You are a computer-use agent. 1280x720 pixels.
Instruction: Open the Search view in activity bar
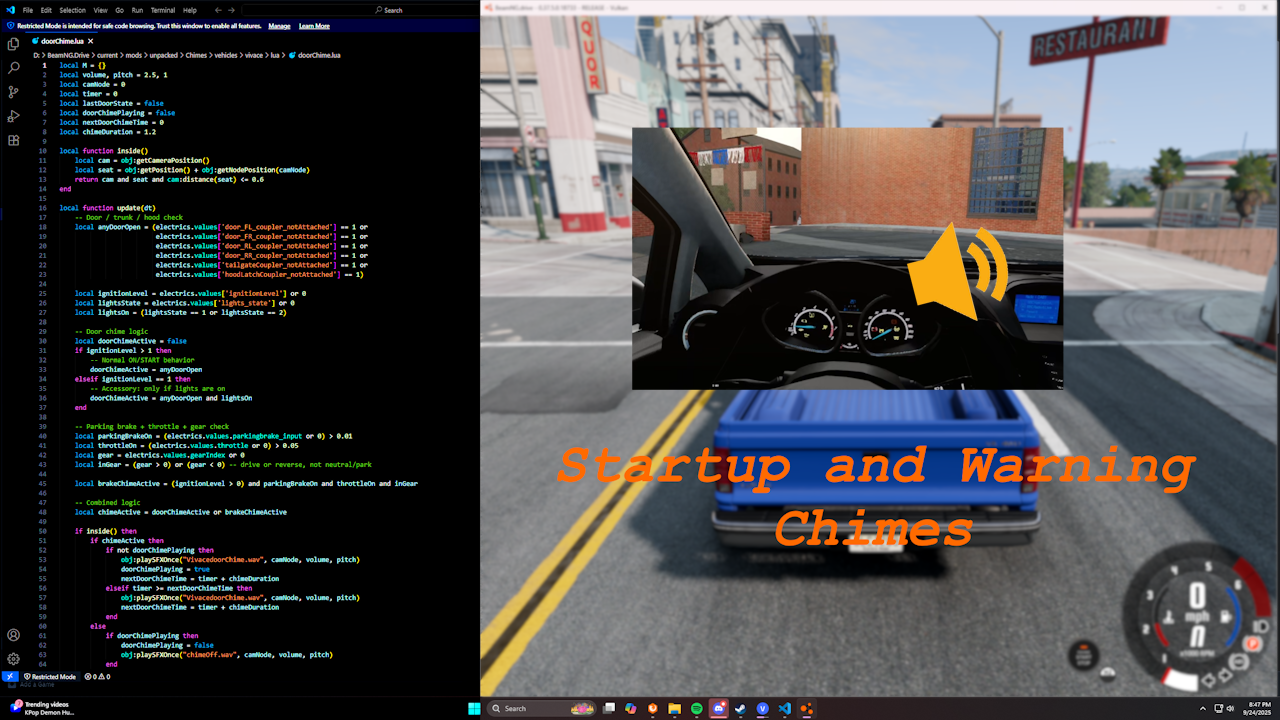coord(13,68)
